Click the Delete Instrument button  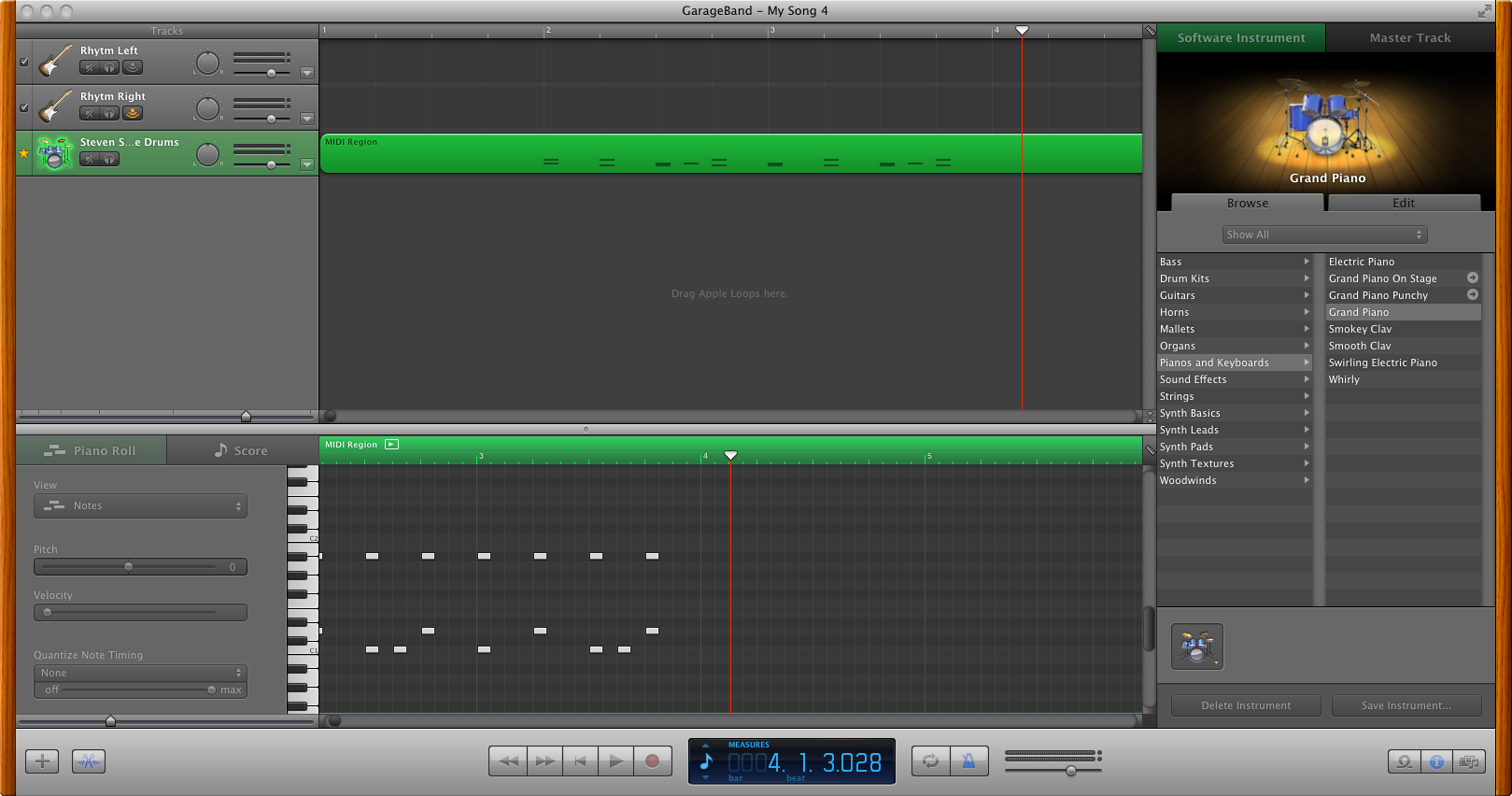click(1246, 705)
